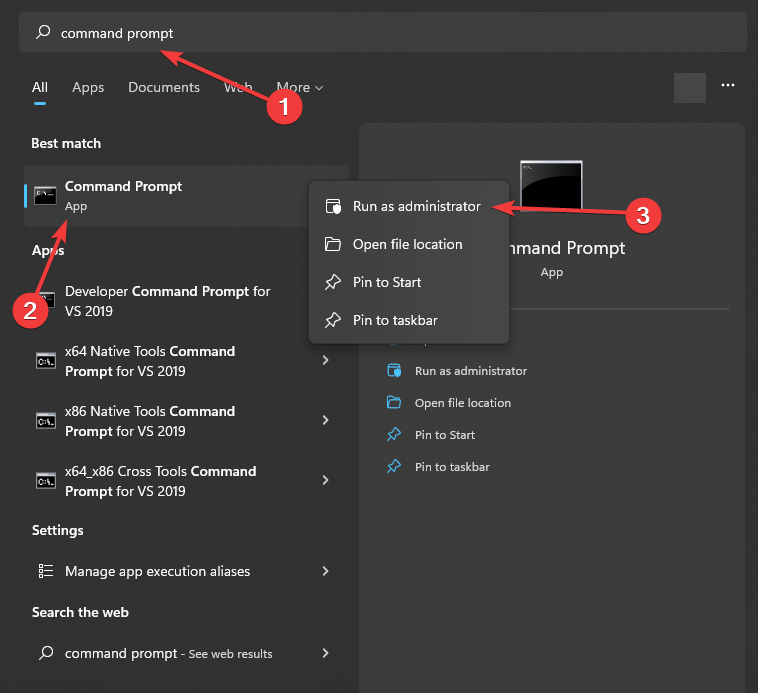Expand x64 Native Tools Command Prompt chevron
758x693 pixels.
coord(325,360)
